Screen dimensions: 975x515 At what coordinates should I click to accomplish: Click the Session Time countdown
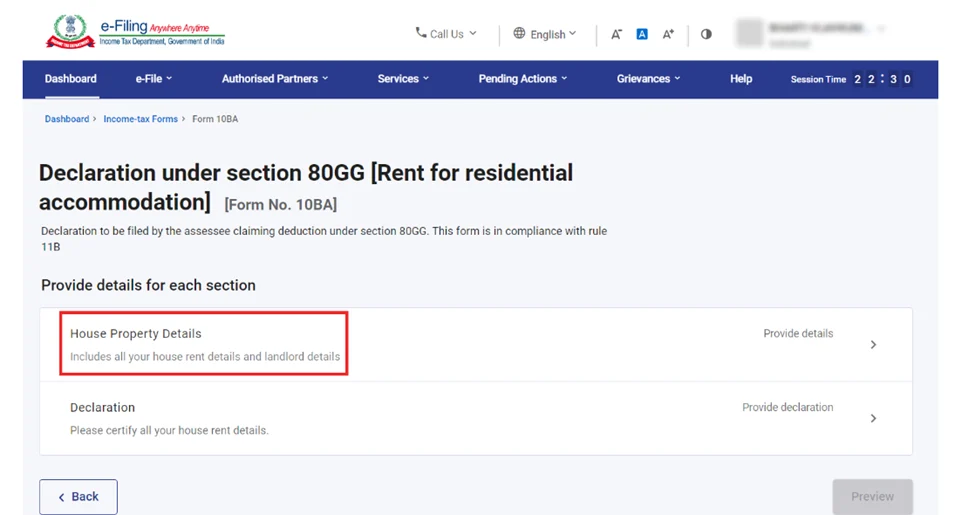tap(851, 79)
